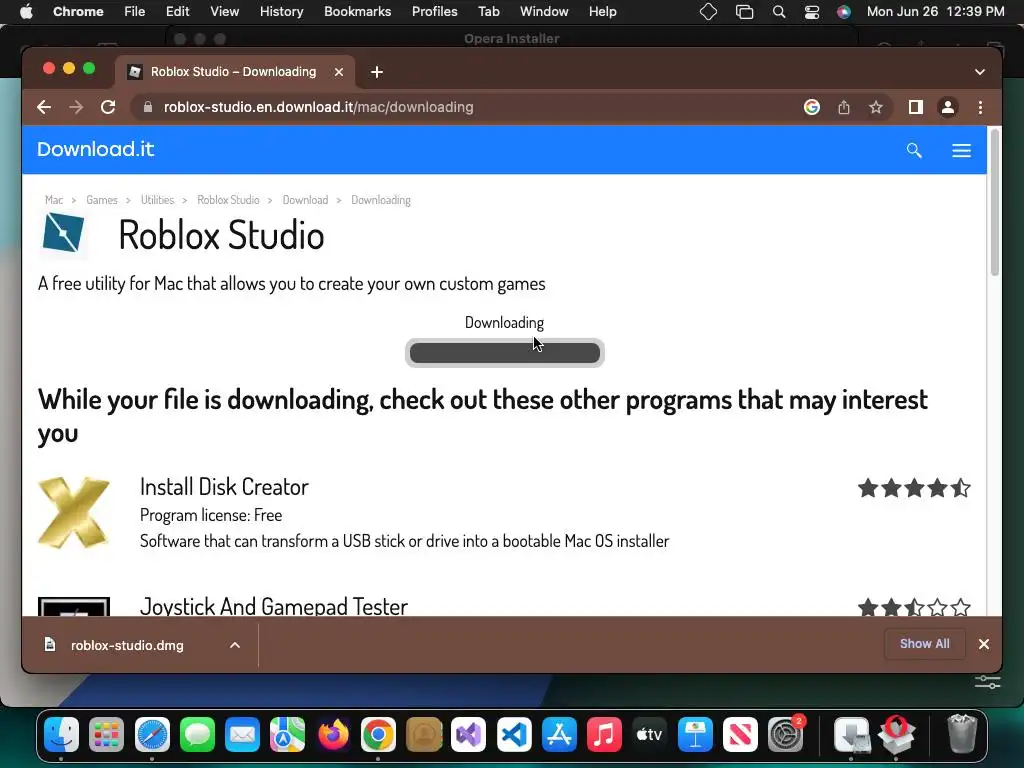Close the downloads bar
This screenshot has height=768, width=1024.
click(984, 644)
